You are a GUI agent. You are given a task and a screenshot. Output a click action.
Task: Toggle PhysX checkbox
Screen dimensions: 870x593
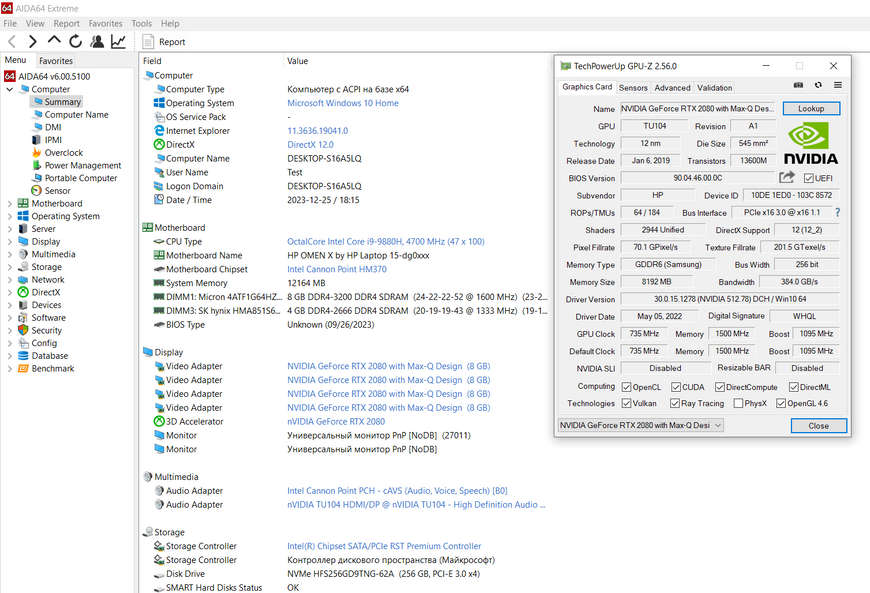coord(738,403)
